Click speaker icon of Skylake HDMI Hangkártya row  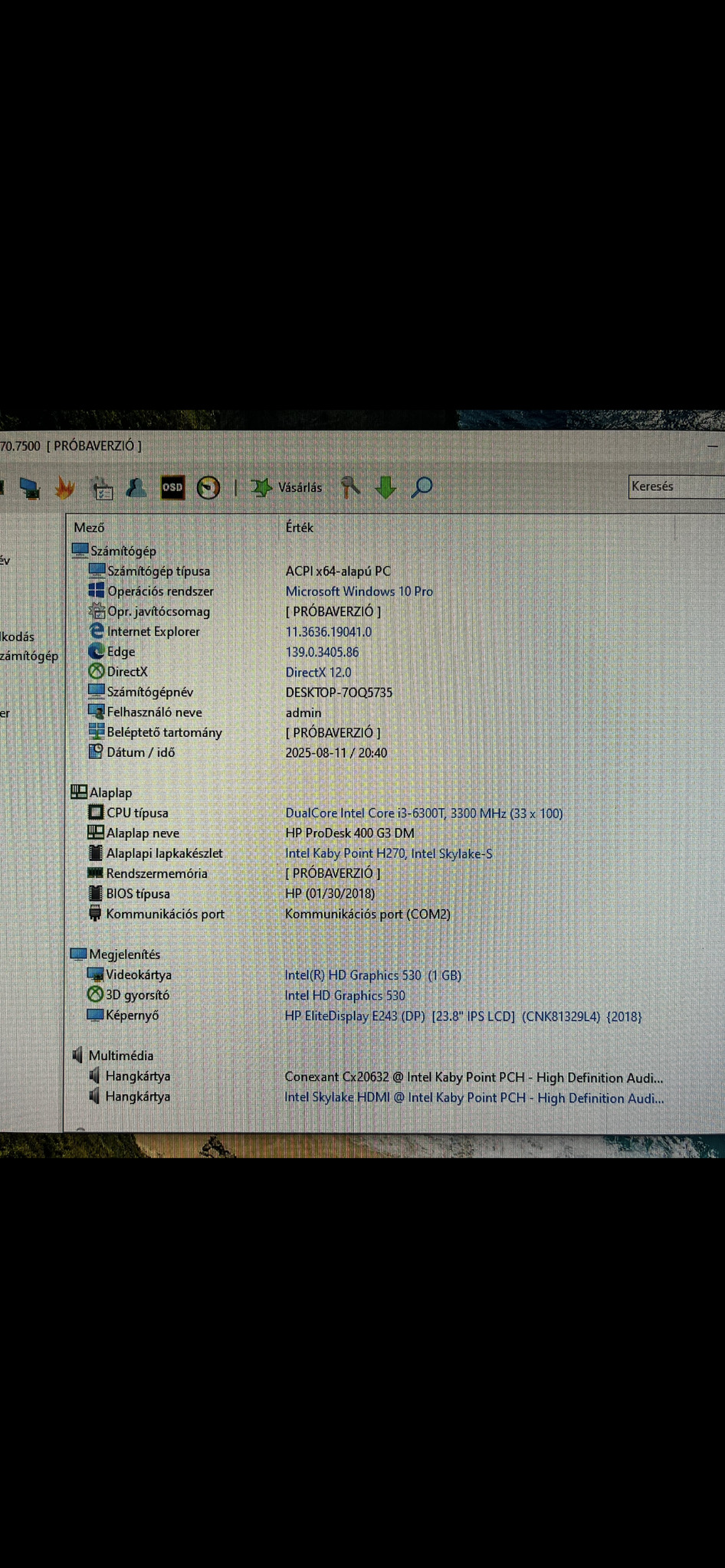pos(94,1096)
